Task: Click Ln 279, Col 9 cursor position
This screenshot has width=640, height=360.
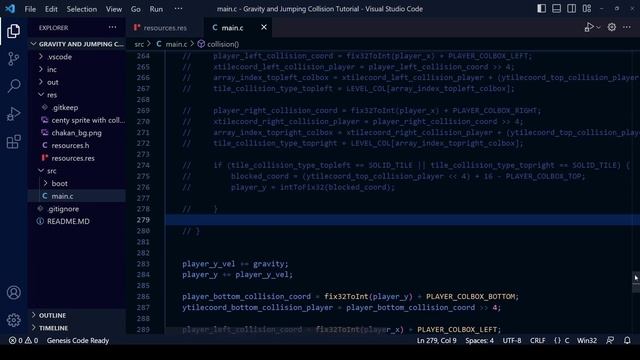Action: tap(436, 340)
